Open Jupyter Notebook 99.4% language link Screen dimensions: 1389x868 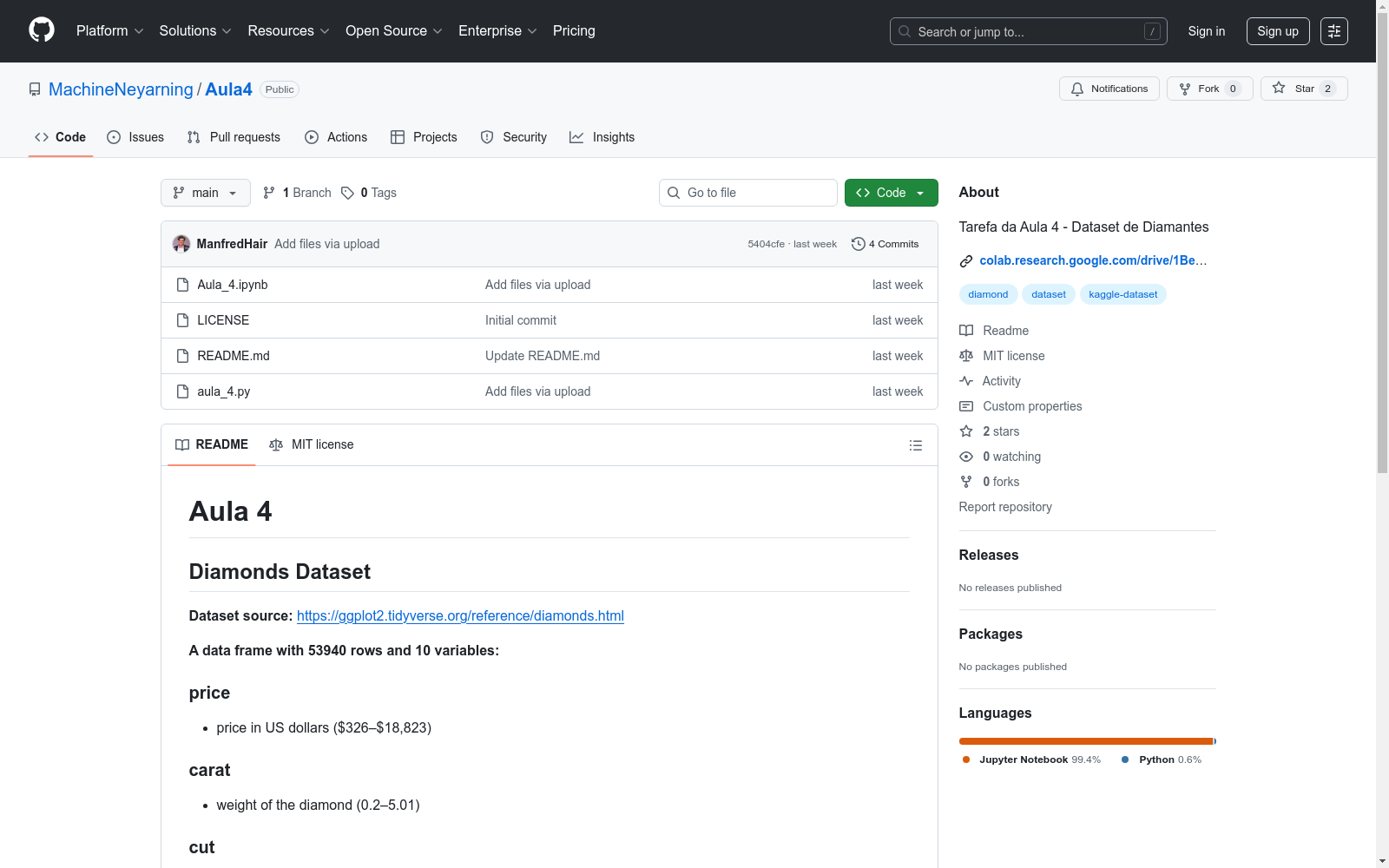pos(1031,759)
